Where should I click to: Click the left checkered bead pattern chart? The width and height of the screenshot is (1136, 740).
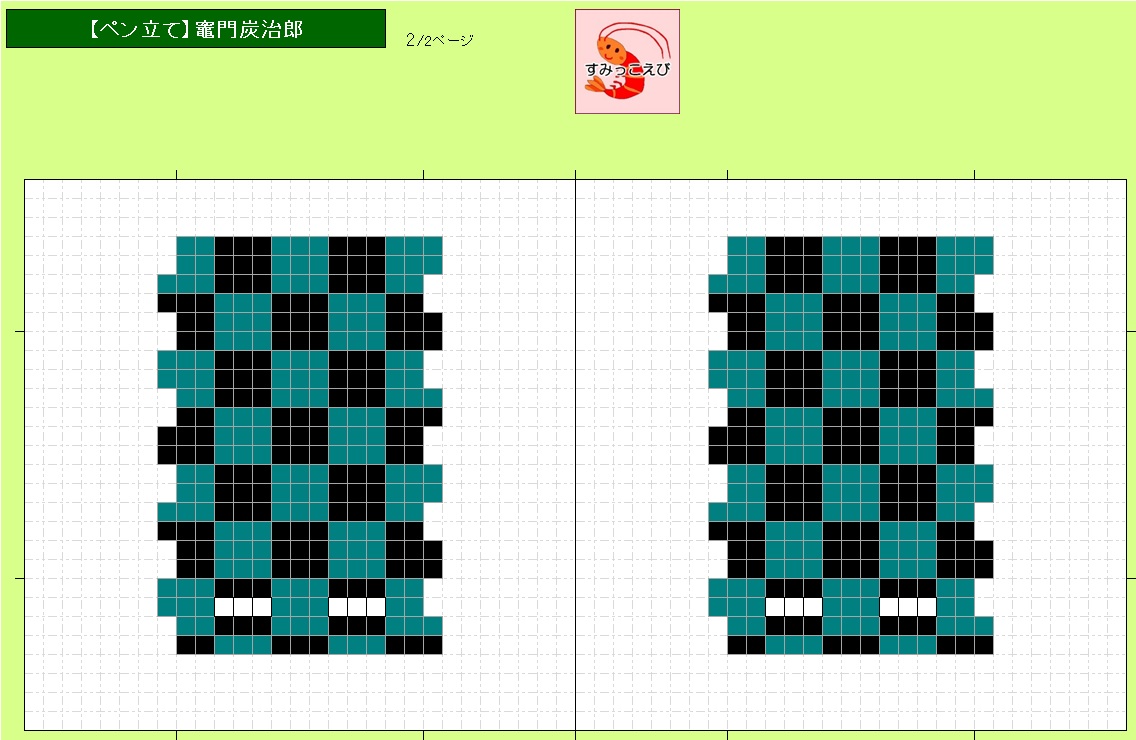pyautogui.click(x=300, y=445)
